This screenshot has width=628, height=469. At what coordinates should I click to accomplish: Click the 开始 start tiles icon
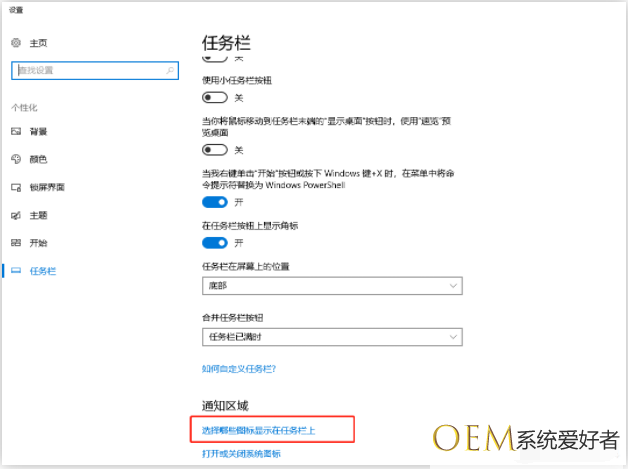[16, 243]
